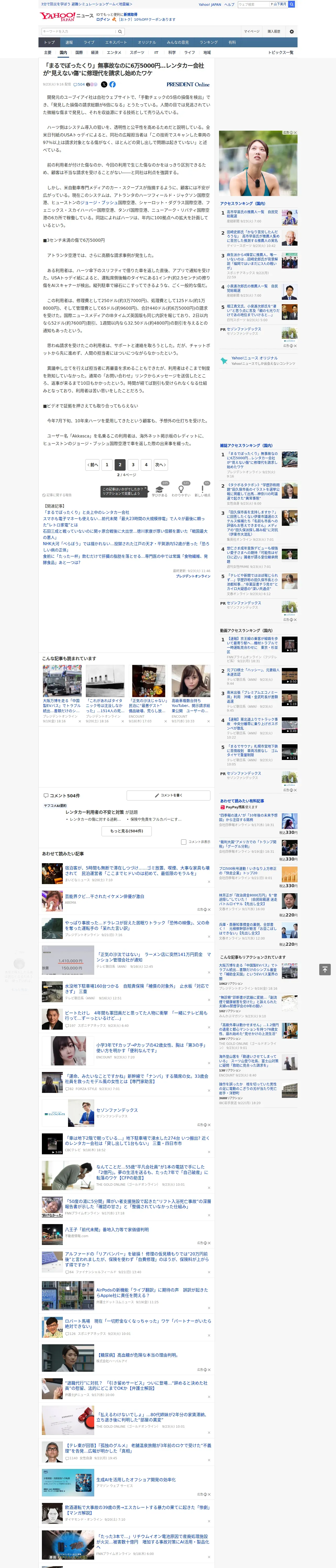336x1568 pixels.
Task: Close the reaction tooltip bubble
Action: tap(145, 489)
